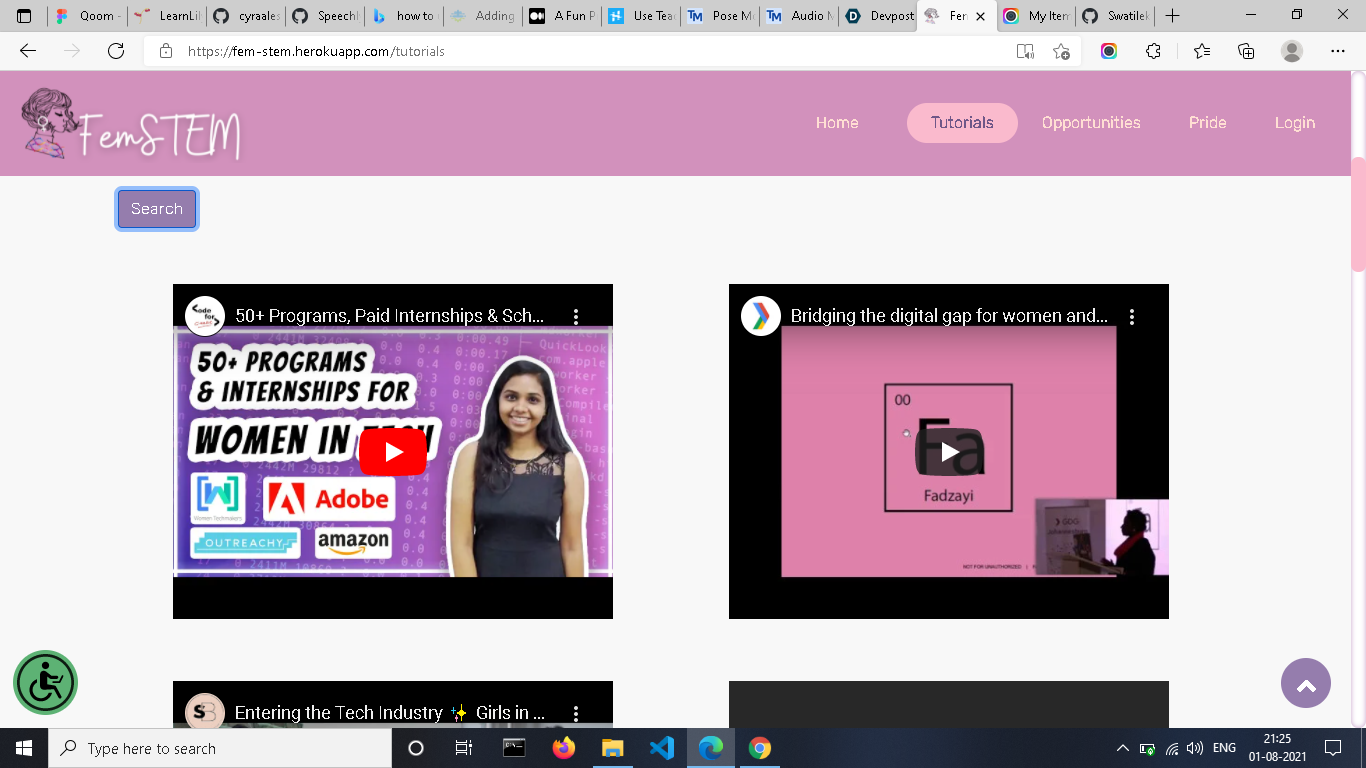
Task: Click the taskbar search box
Action: [220, 748]
